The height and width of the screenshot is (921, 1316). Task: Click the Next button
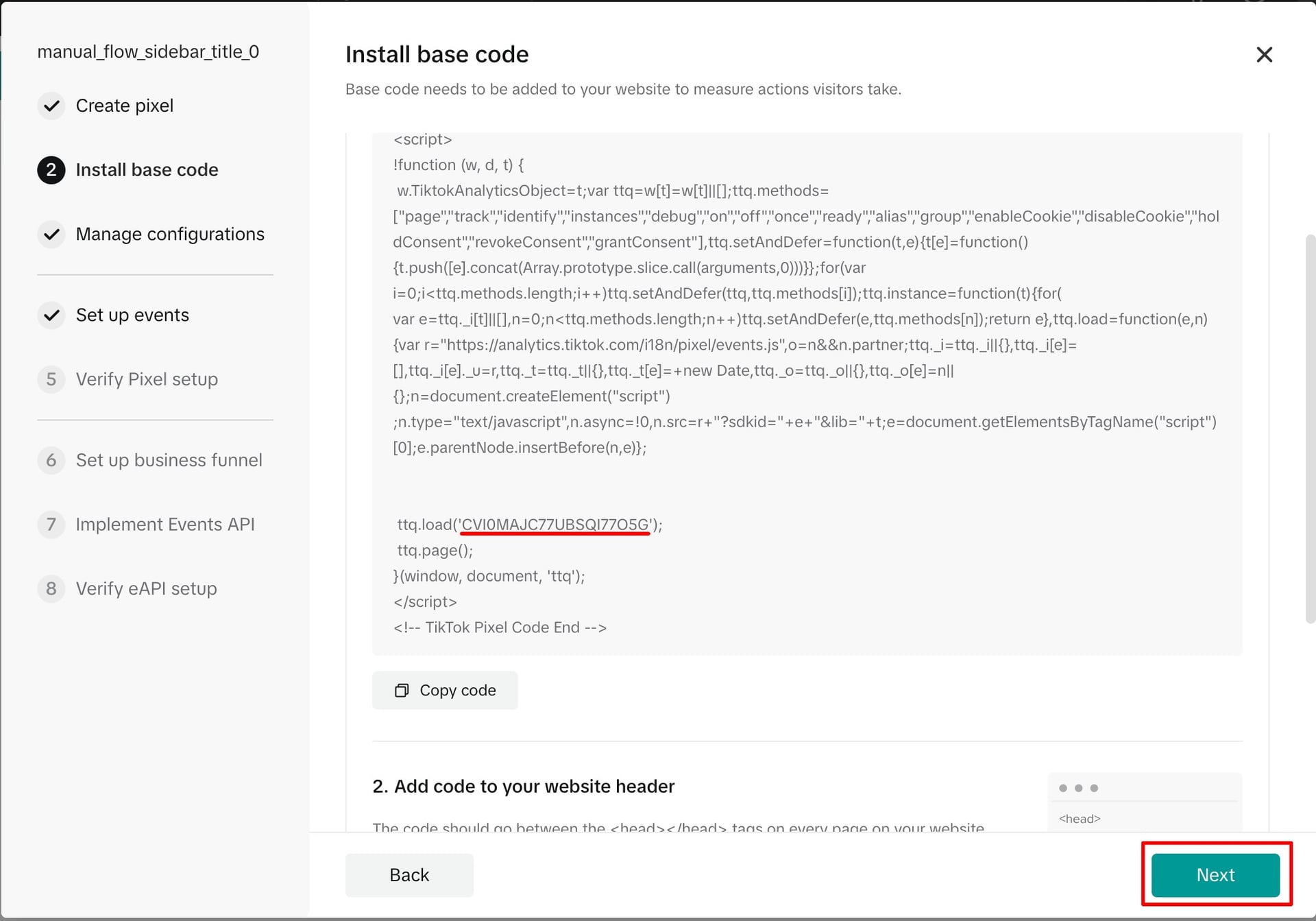(1215, 875)
